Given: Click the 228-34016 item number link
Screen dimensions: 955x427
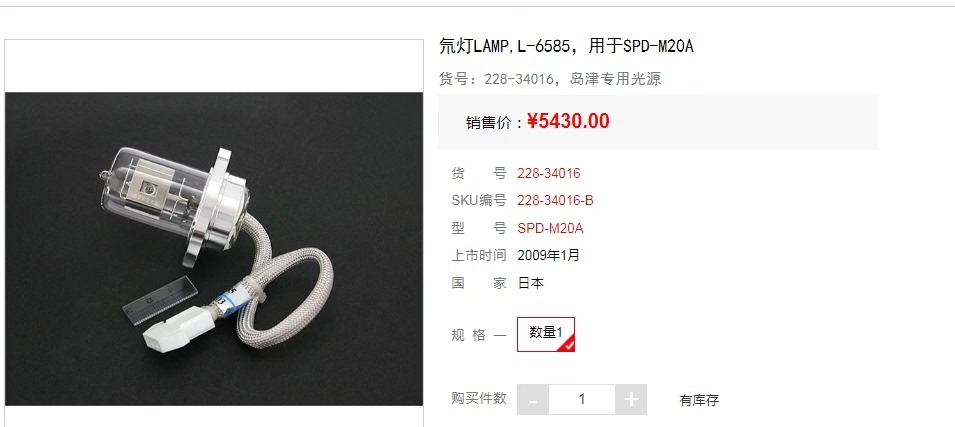Looking at the screenshot, I should 549,174.
